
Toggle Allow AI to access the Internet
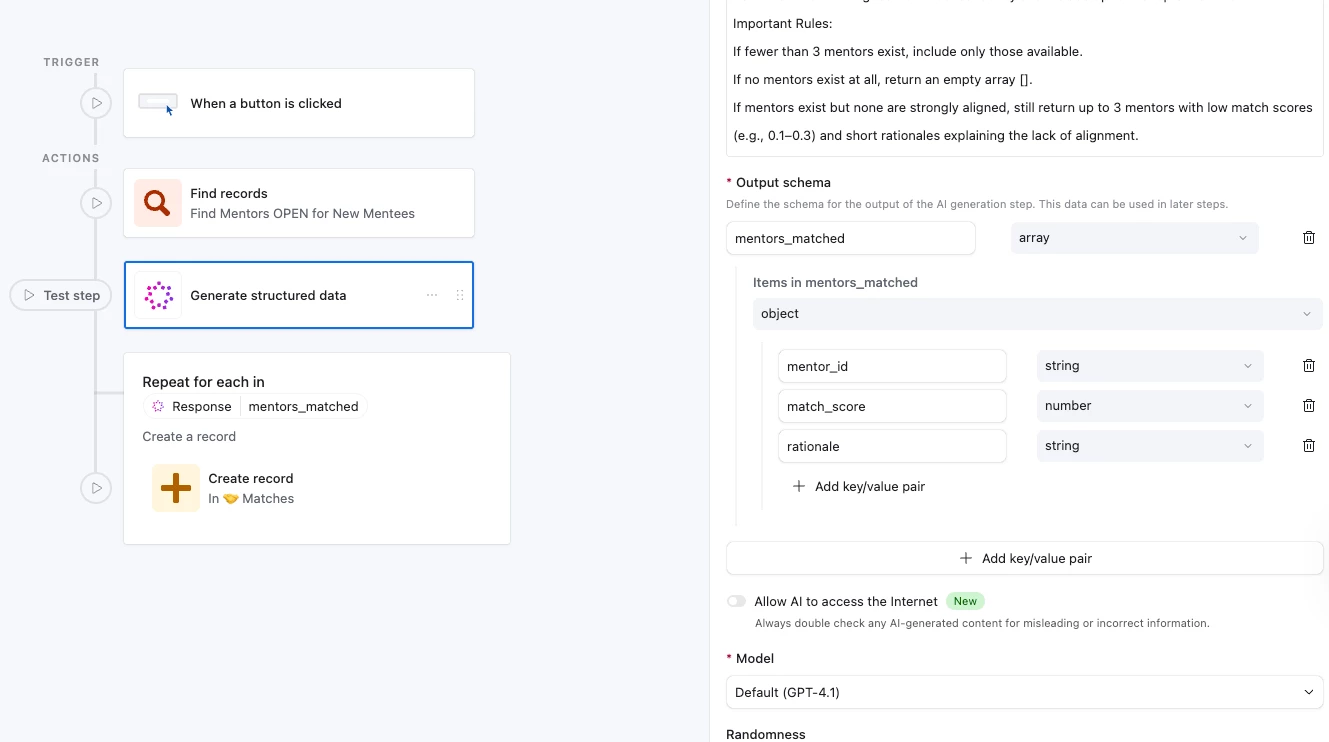click(x=737, y=601)
